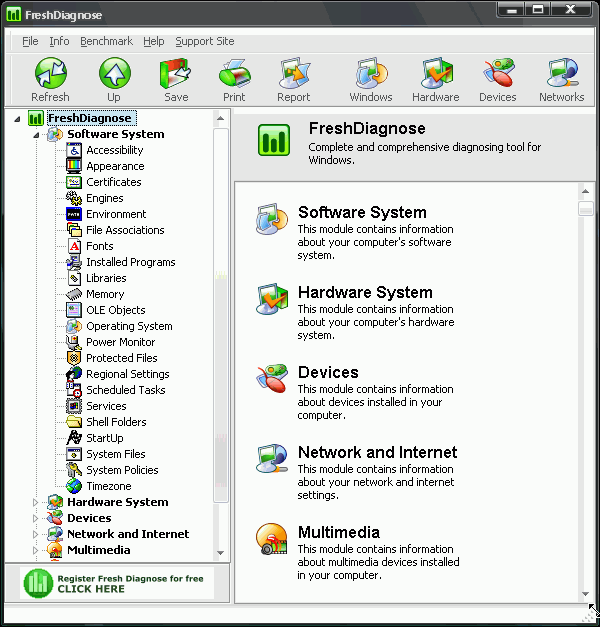Open the Info menu
Viewport: 600px width, 627px height.
(x=59, y=41)
